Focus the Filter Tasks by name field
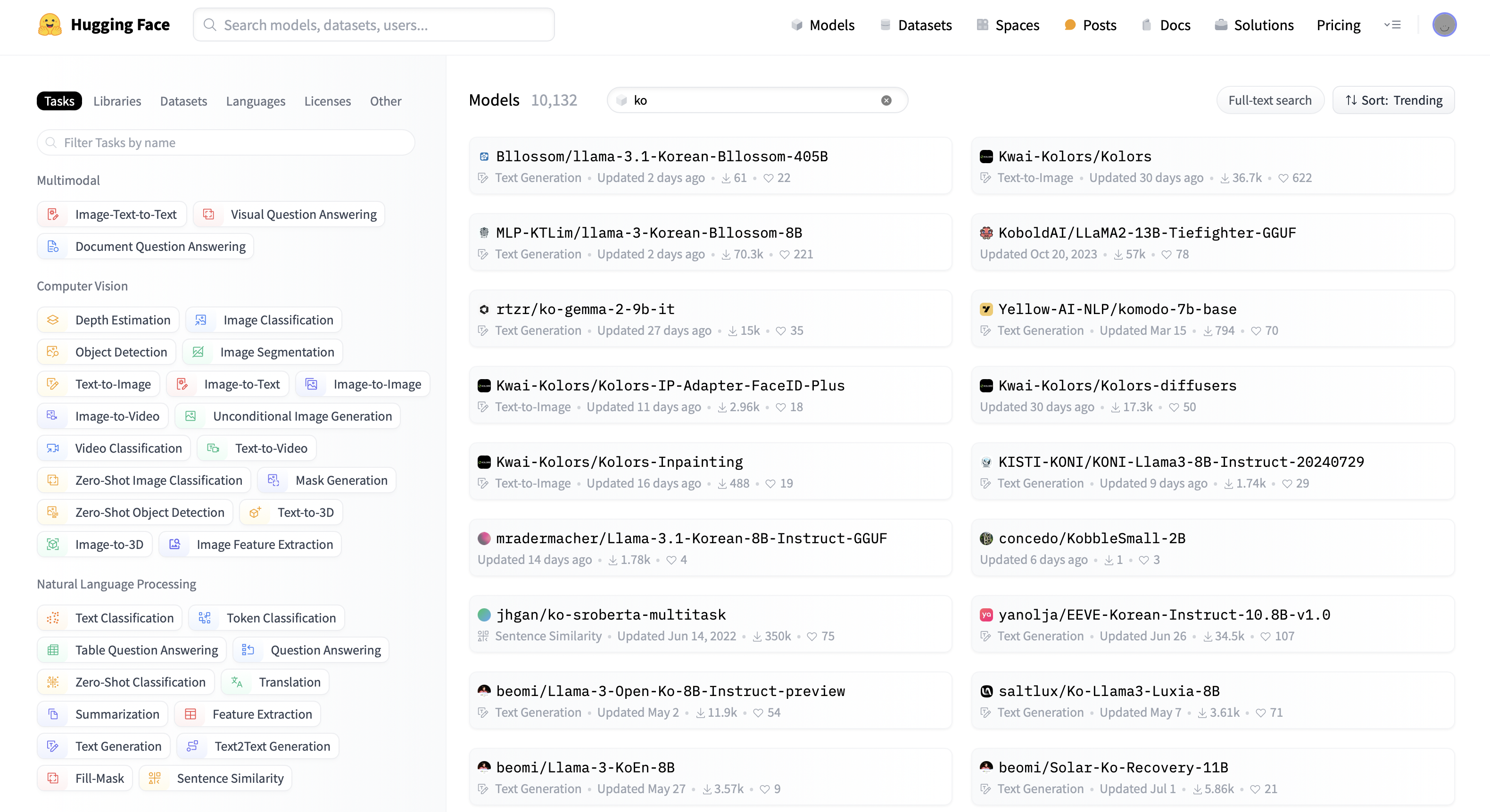The height and width of the screenshot is (812, 1490). click(x=225, y=143)
